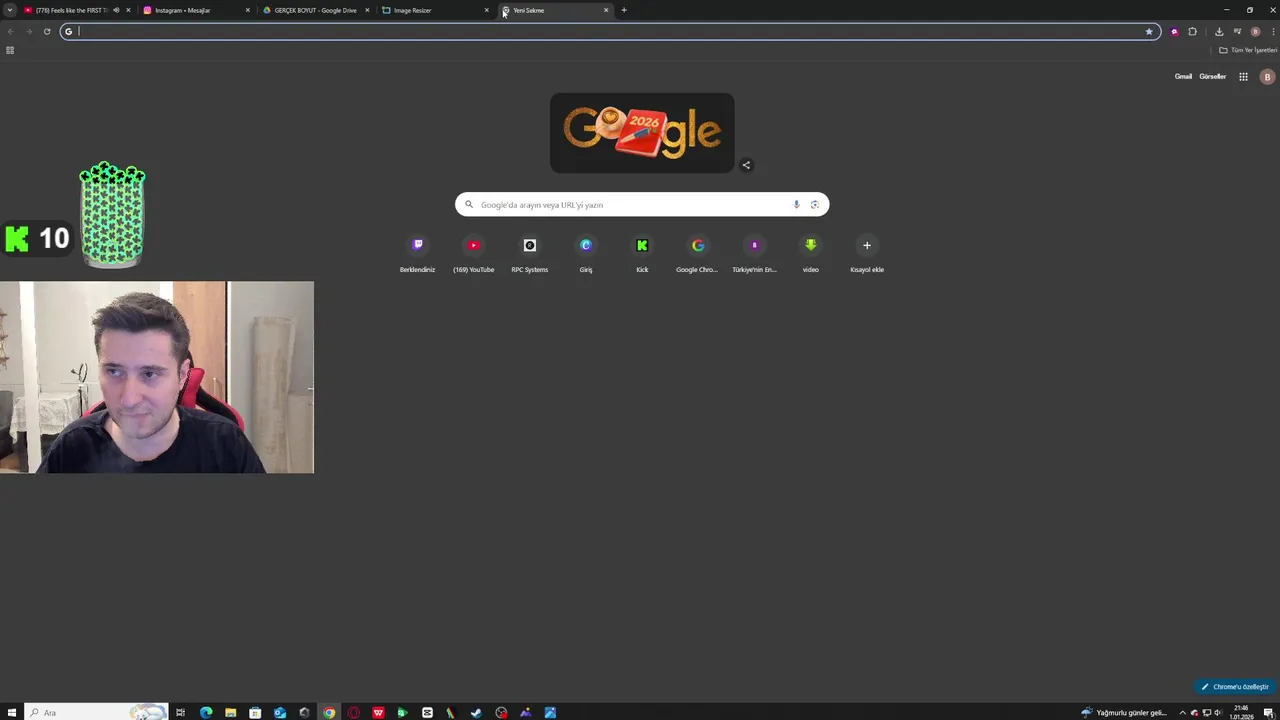This screenshot has height=720, width=1280.
Task: Open Task View in taskbar
Action: pos(180,713)
